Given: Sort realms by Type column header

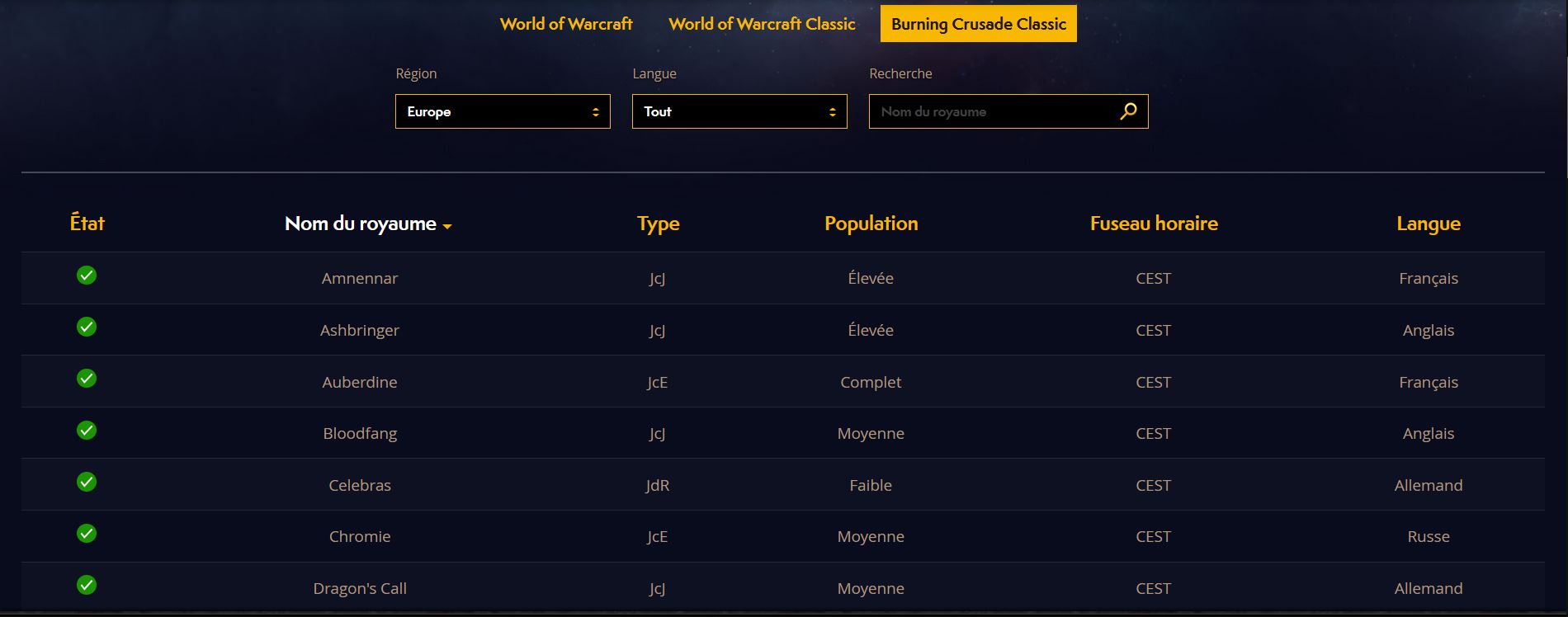Looking at the screenshot, I should [x=658, y=224].
